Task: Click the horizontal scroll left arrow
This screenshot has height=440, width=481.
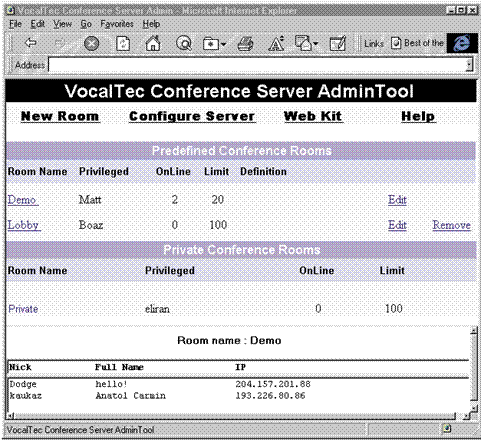Action: (x=11, y=416)
